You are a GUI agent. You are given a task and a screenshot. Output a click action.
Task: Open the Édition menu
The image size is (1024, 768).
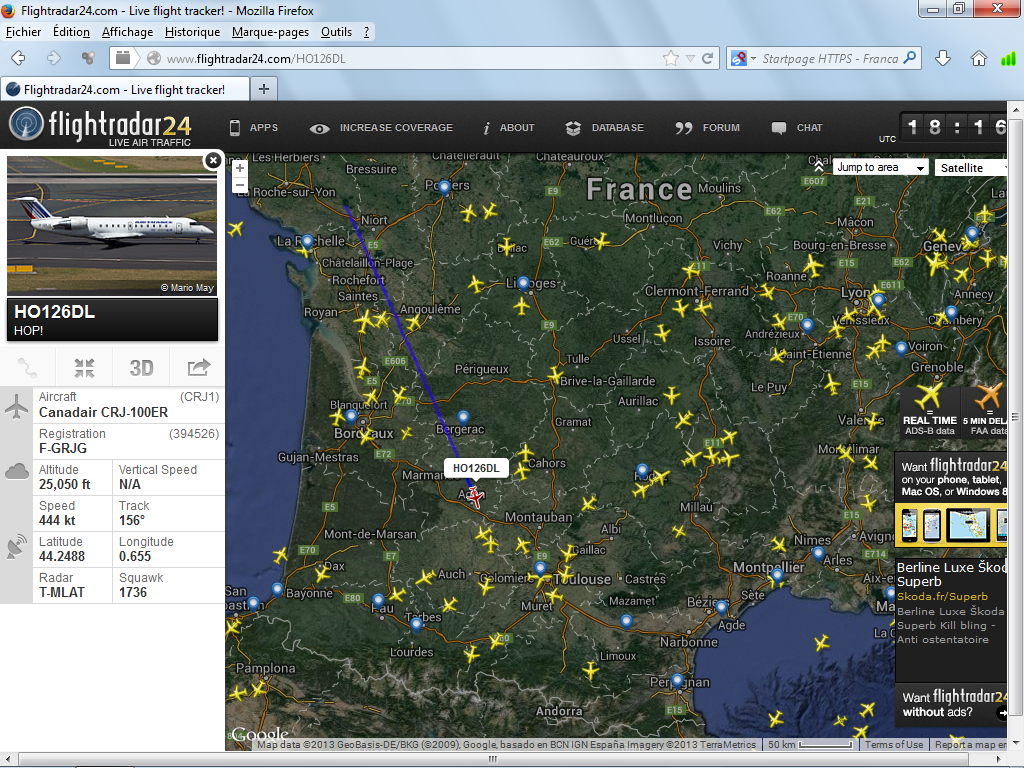tap(71, 31)
